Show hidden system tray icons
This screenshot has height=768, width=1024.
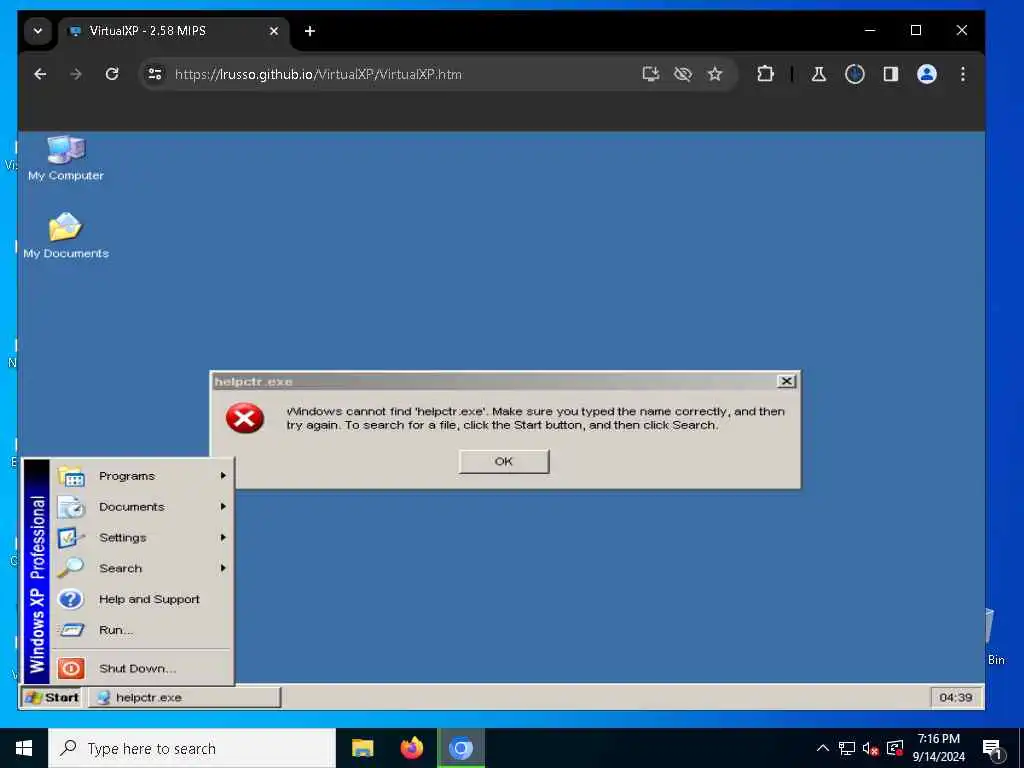(x=823, y=748)
